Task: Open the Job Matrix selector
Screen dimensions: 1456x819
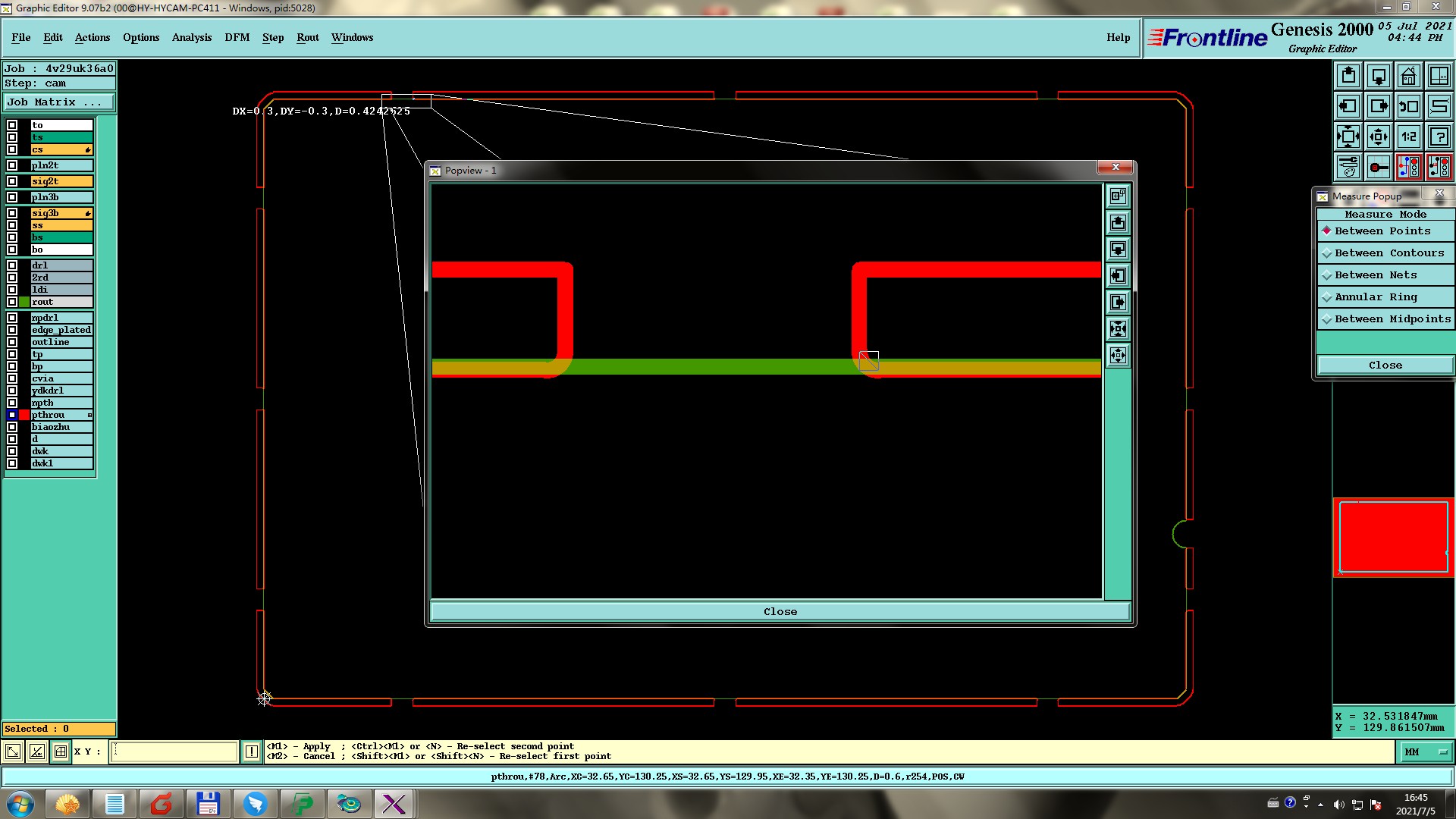Action: point(59,102)
